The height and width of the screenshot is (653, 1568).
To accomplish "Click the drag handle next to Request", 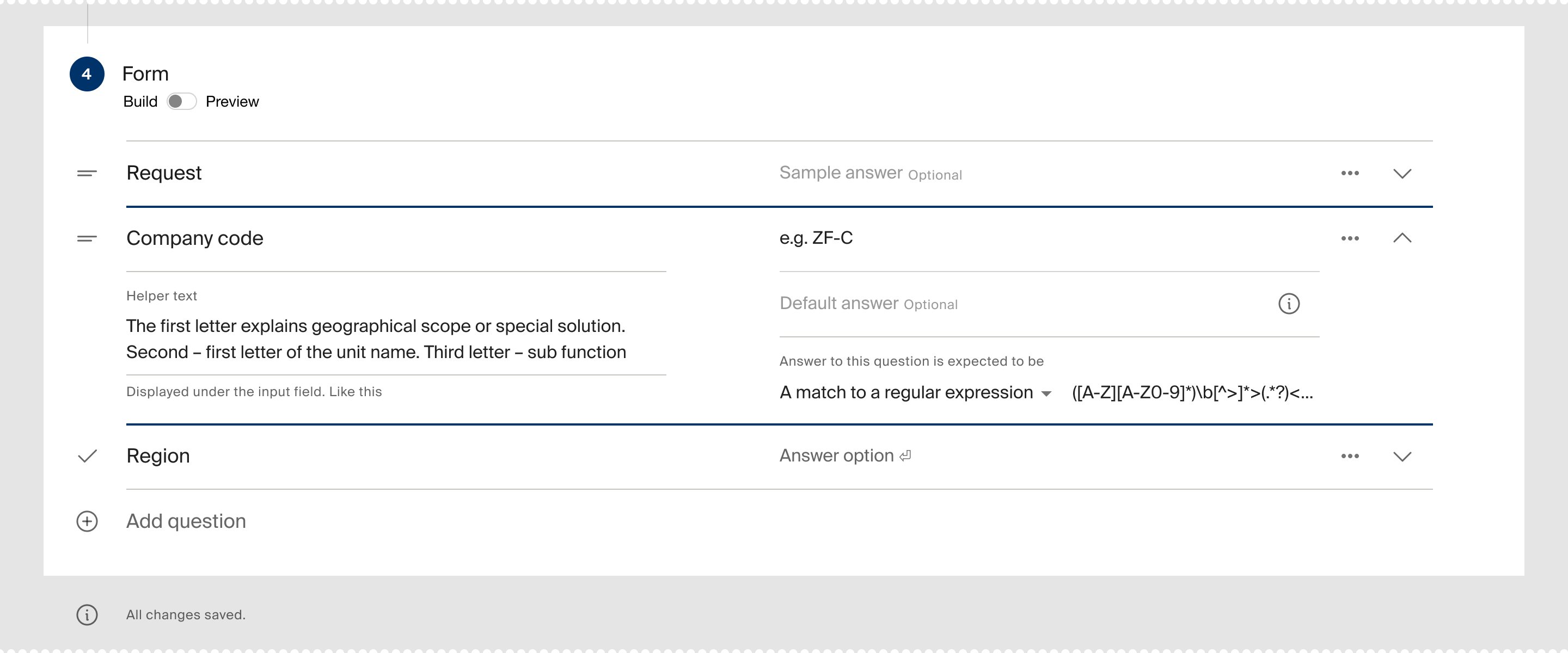I will pyautogui.click(x=86, y=174).
